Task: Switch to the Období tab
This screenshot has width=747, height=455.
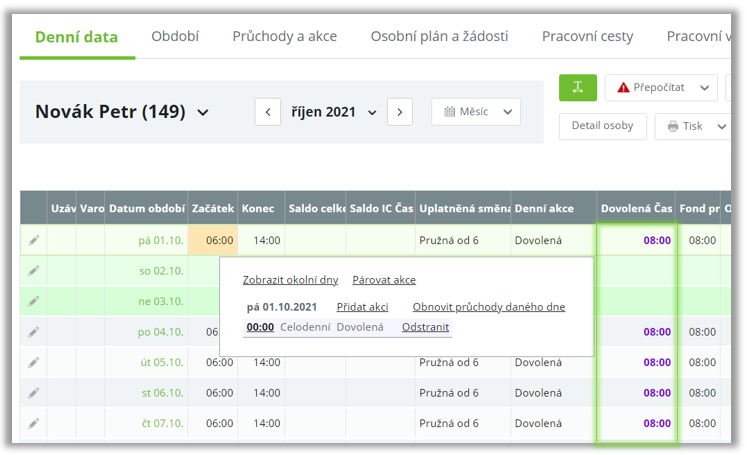Action: click(175, 36)
